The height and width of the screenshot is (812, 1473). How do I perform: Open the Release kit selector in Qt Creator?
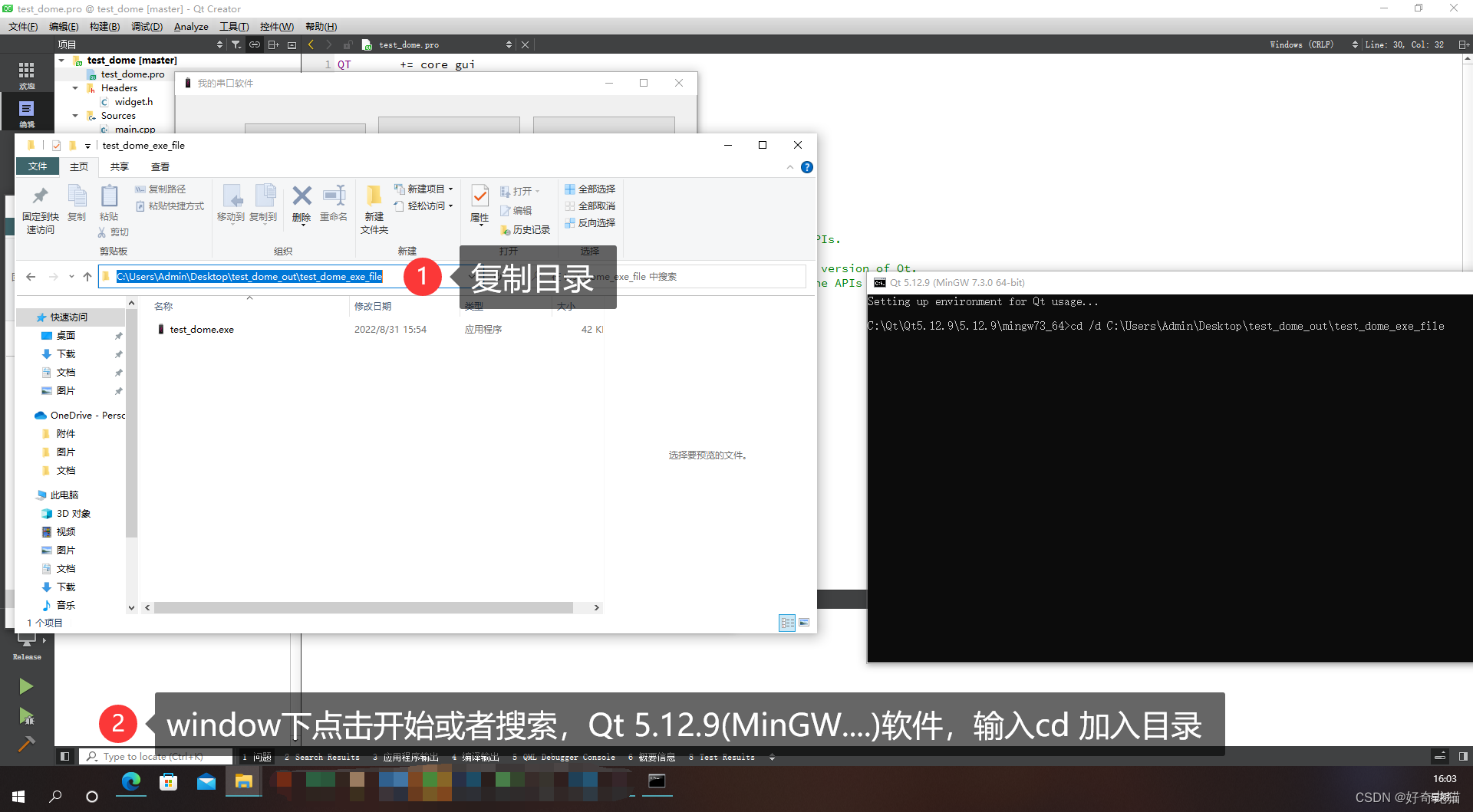(x=27, y=648)
